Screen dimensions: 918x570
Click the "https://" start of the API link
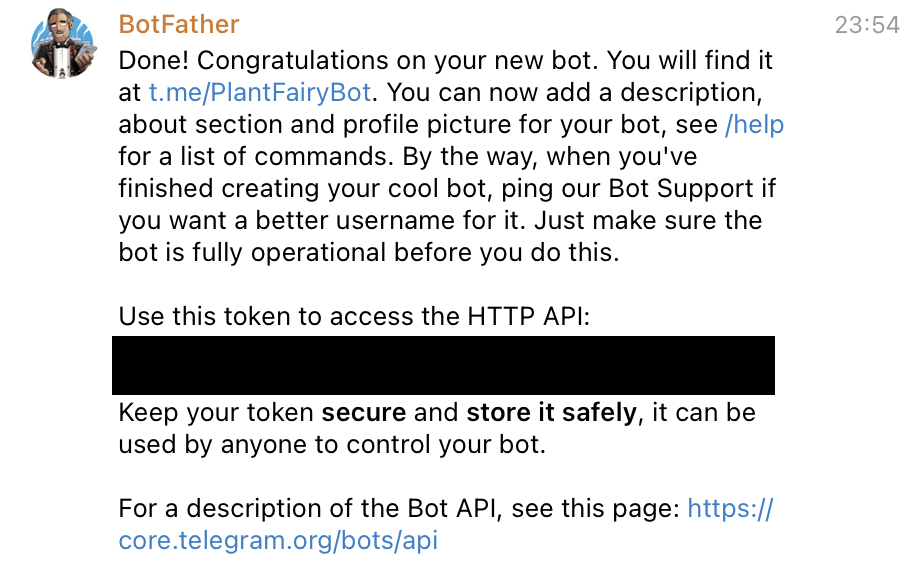click(x=731, y=509)
